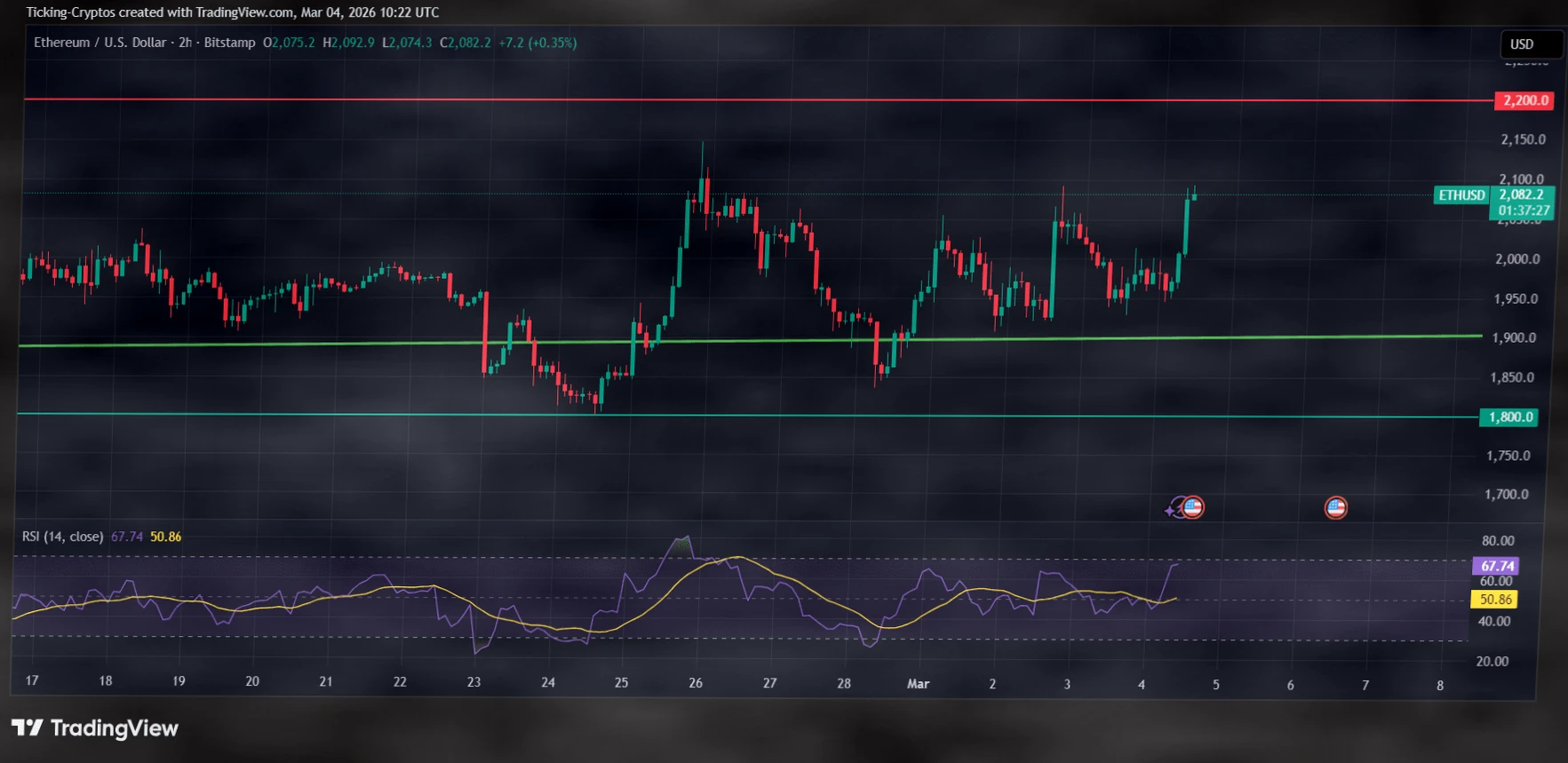This screenshot has height=763, width=1568.
Task: Click the 1,900.0 label on price axis
Action: 1514,338
